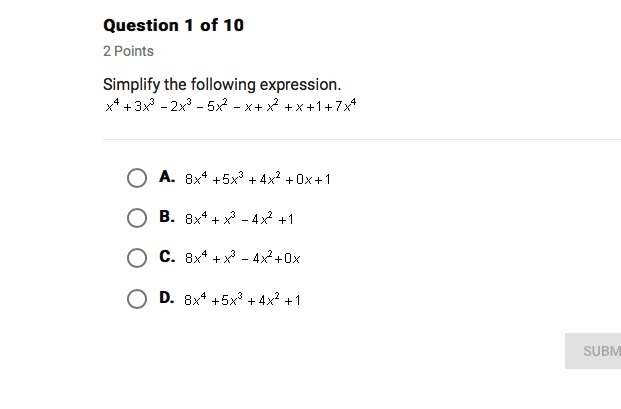Click expression 8x⁴+5x³+4x²+0x+1 in option A

257,179
